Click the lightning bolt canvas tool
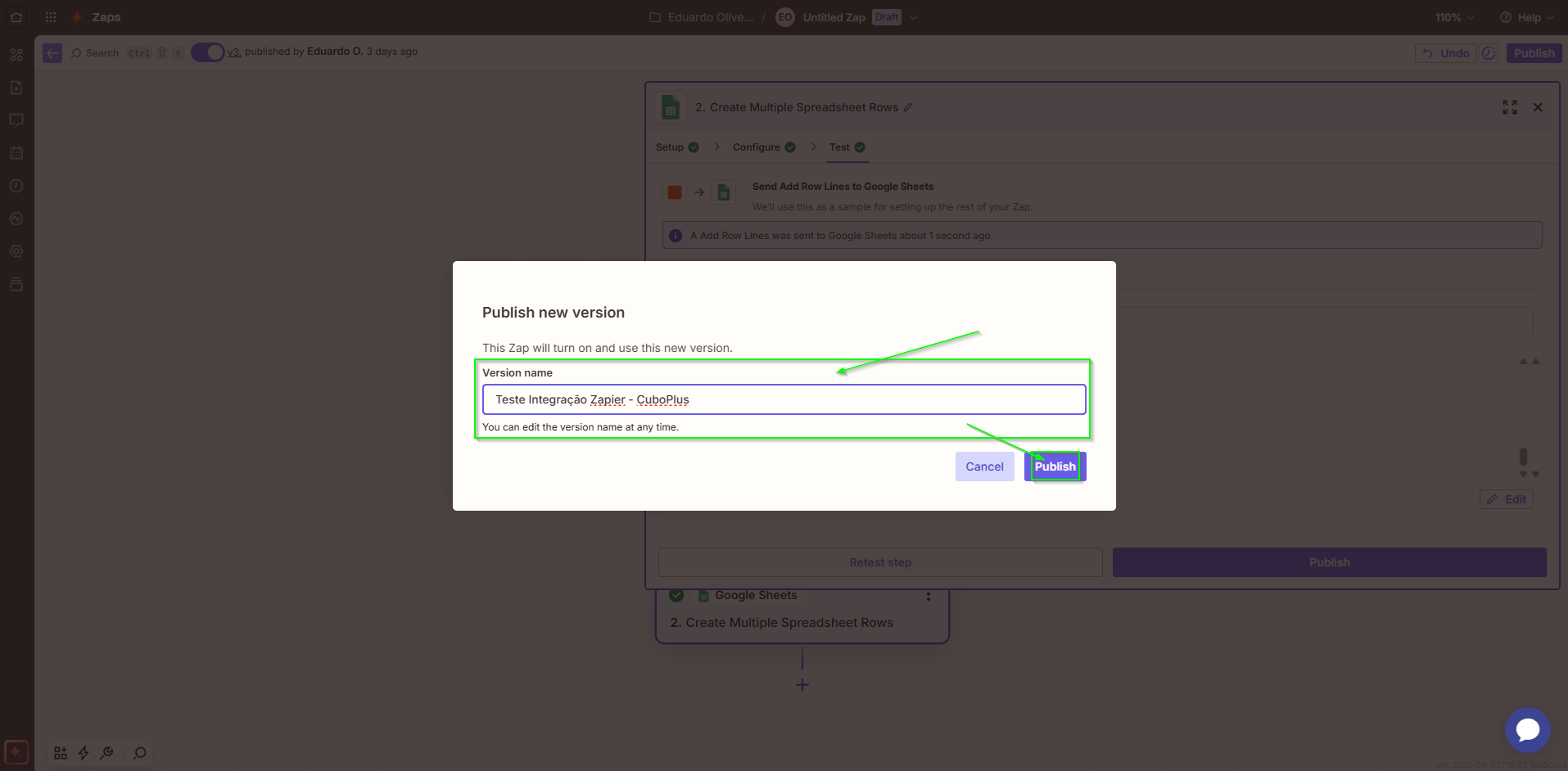 (84, 753)
